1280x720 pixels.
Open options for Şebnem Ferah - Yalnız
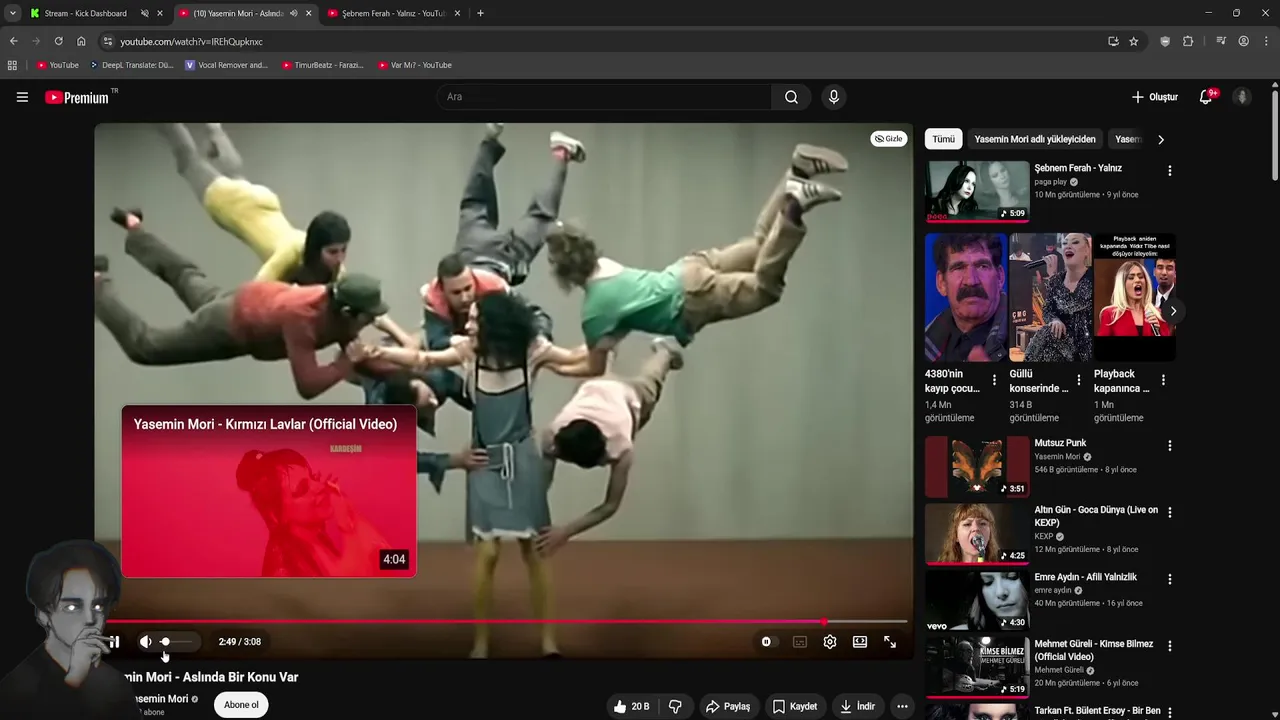(x=1169, y=171)
